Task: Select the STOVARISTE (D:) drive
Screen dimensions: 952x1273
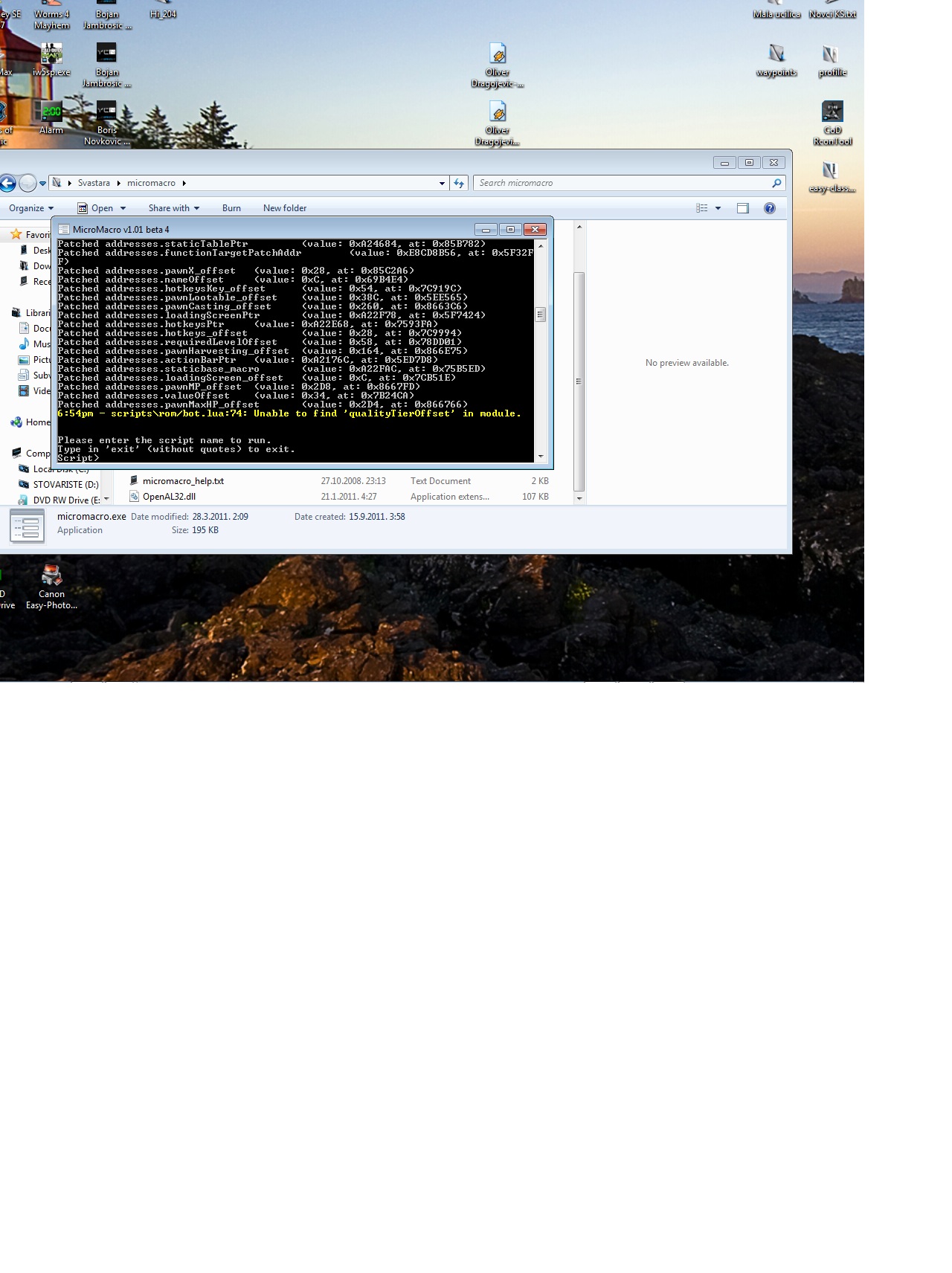Action: [65, 485]
